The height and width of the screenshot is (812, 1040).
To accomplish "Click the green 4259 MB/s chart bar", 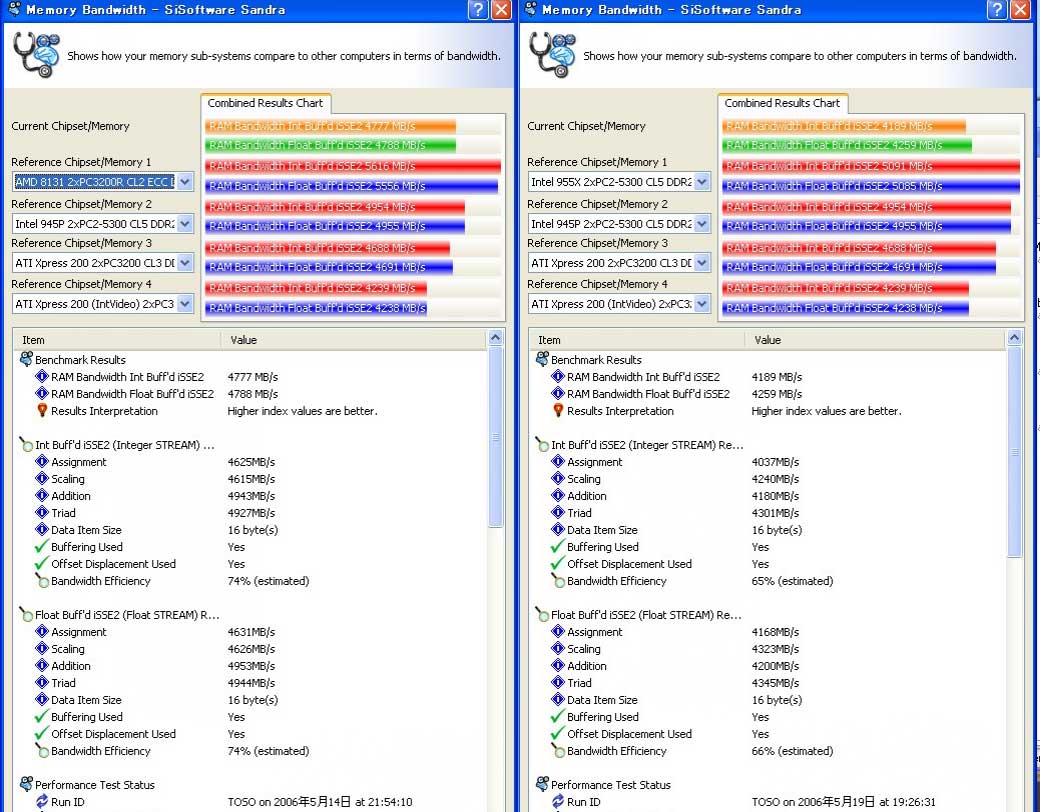I will (x=847, y=145).
